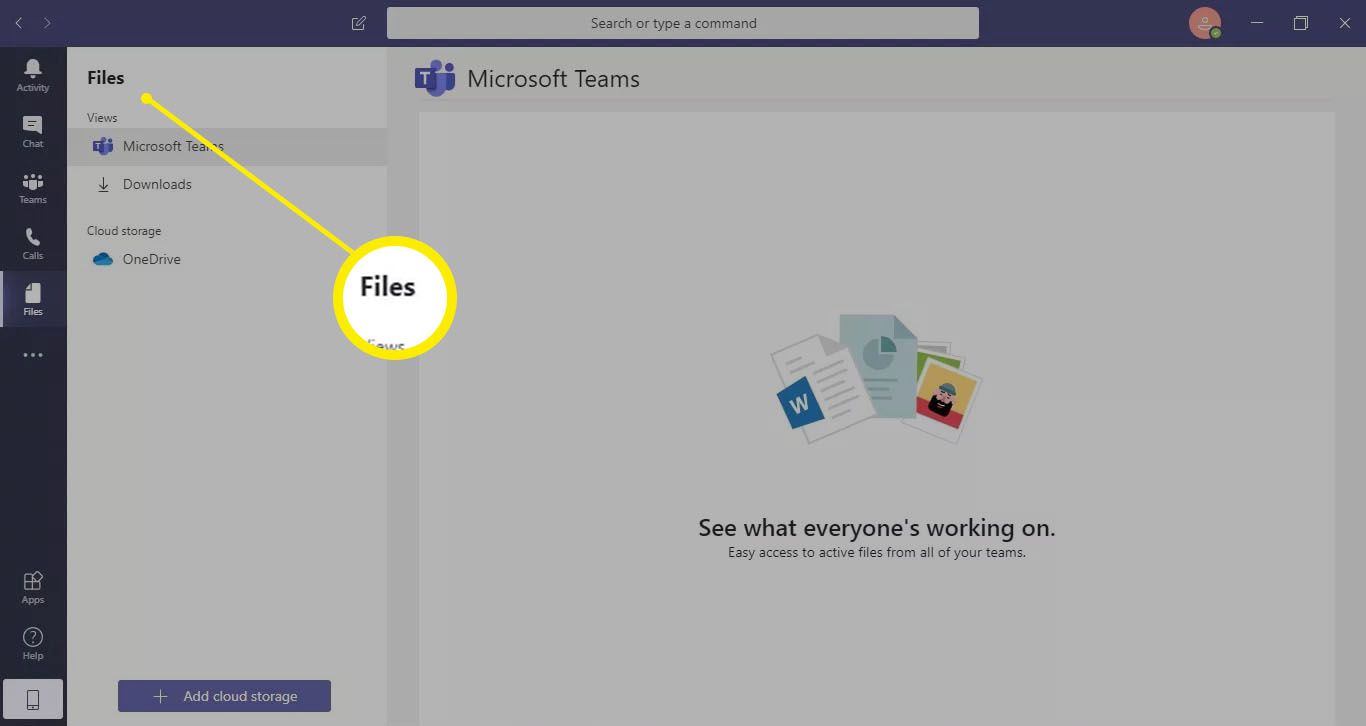The width and height of the screenshot is (1366, 726).
Task: Click the search or command box
Action: coord(683,23)
